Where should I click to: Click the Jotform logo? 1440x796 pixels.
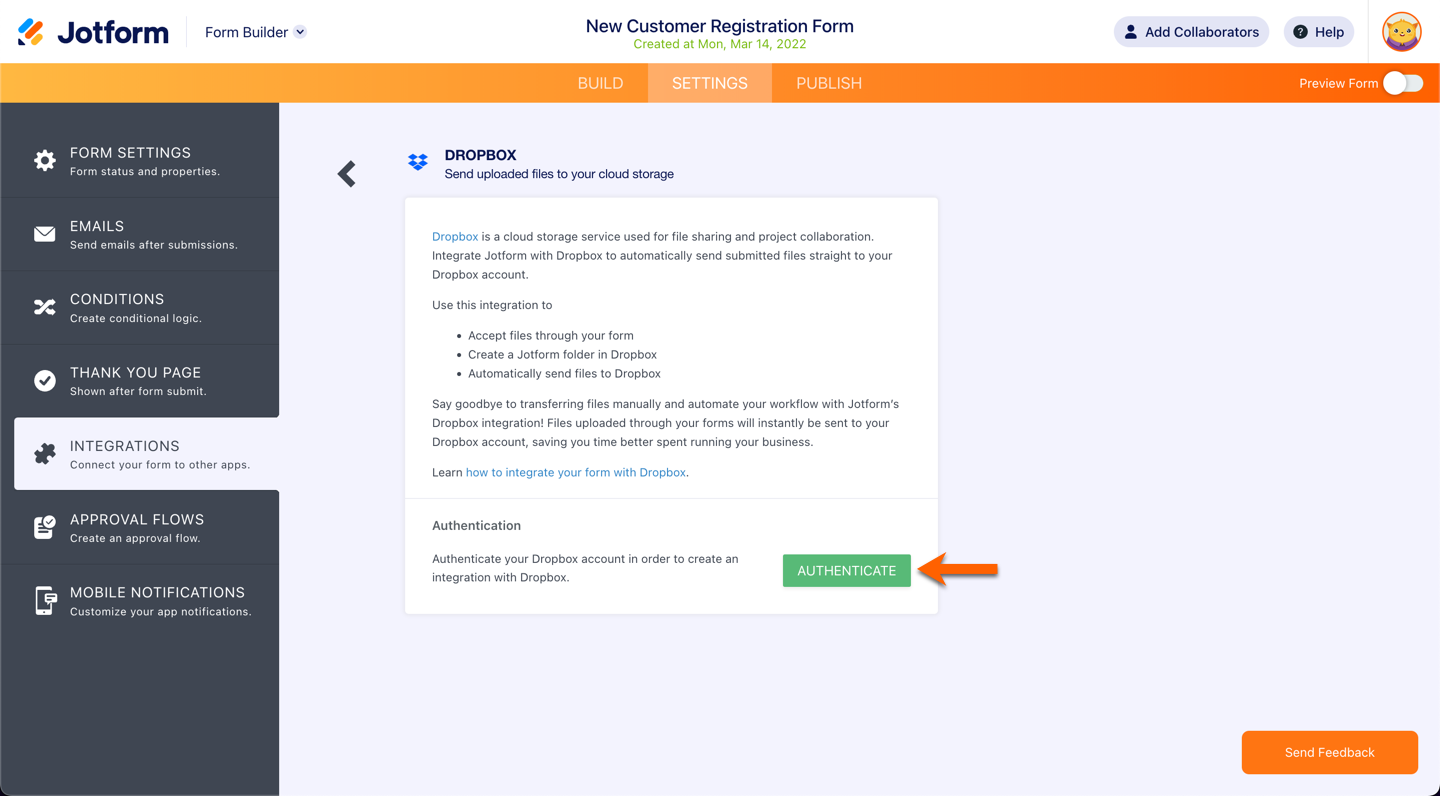(x=93, y=32)
